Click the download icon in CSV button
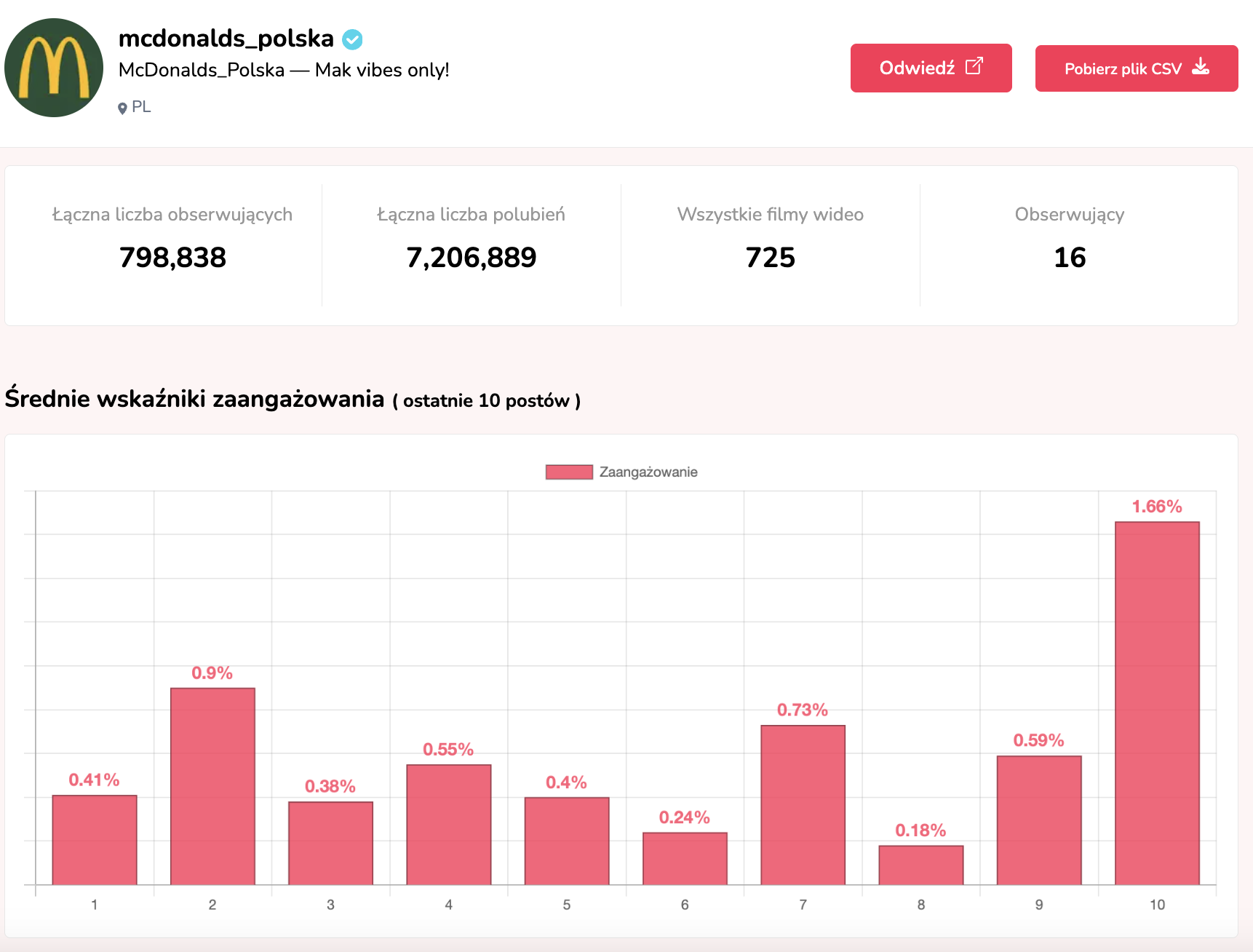Viewport: 1253px width, 952px height. click(x=1201, y=68)
